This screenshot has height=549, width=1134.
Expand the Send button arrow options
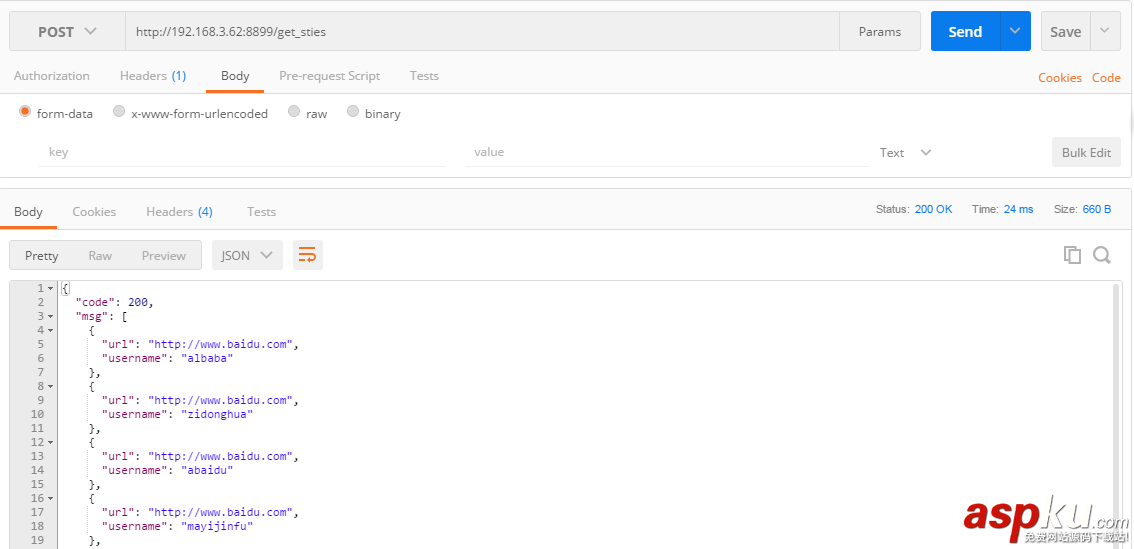click(x=1015, y=32)
